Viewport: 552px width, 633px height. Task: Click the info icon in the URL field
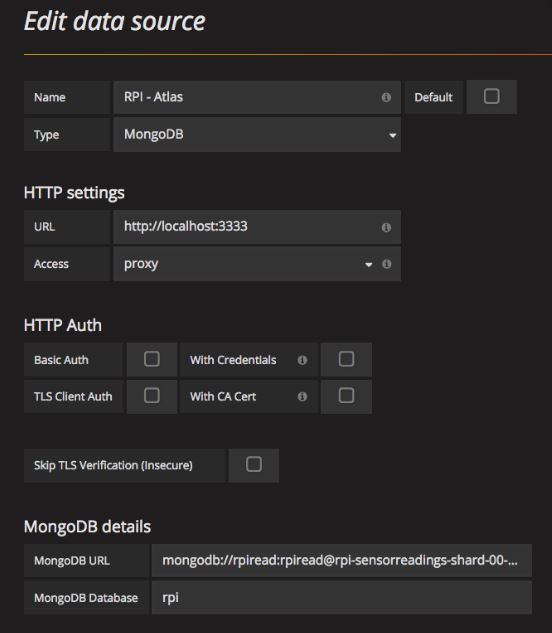[386, 227]
